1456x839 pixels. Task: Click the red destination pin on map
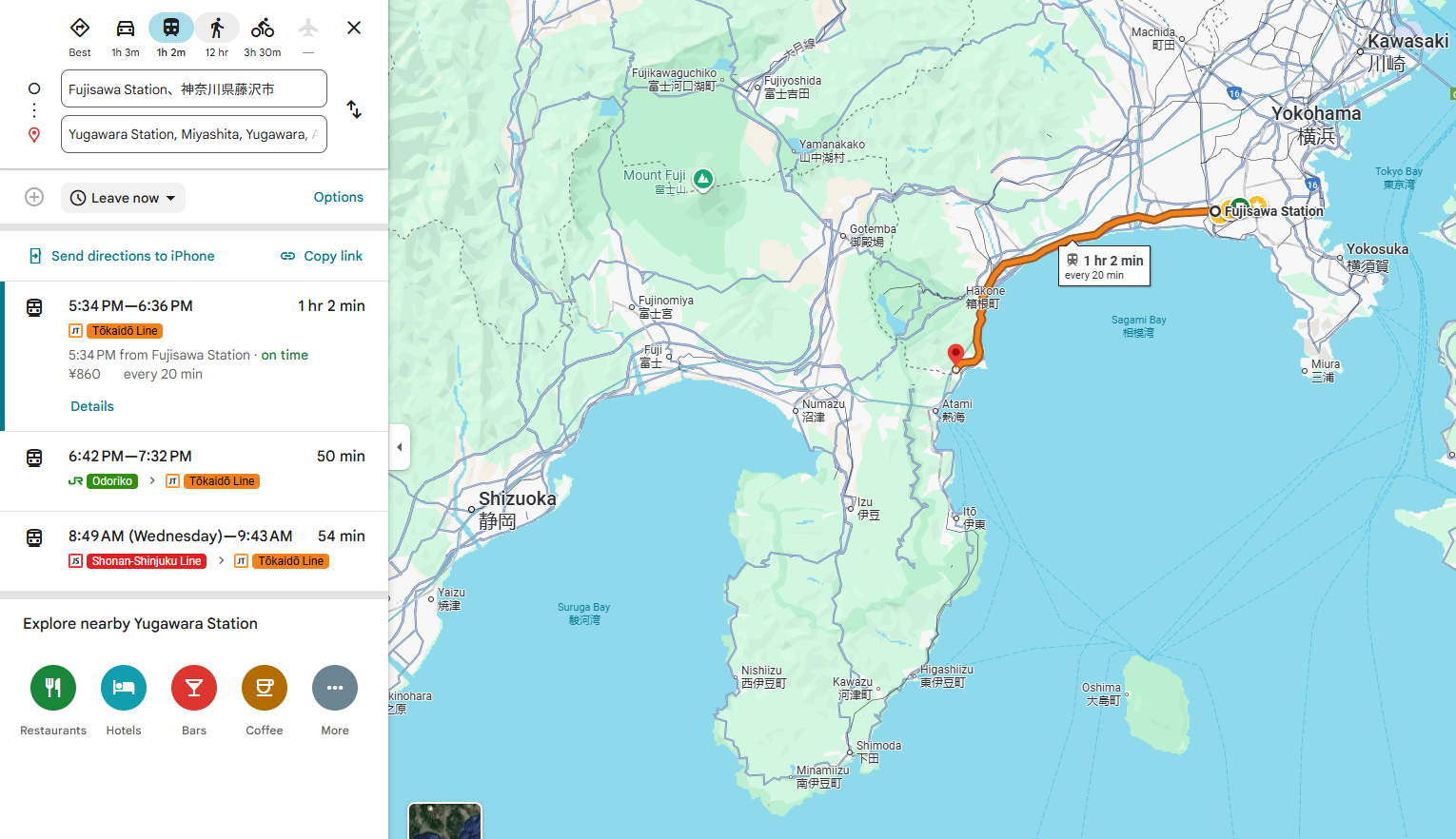[956, 356]
